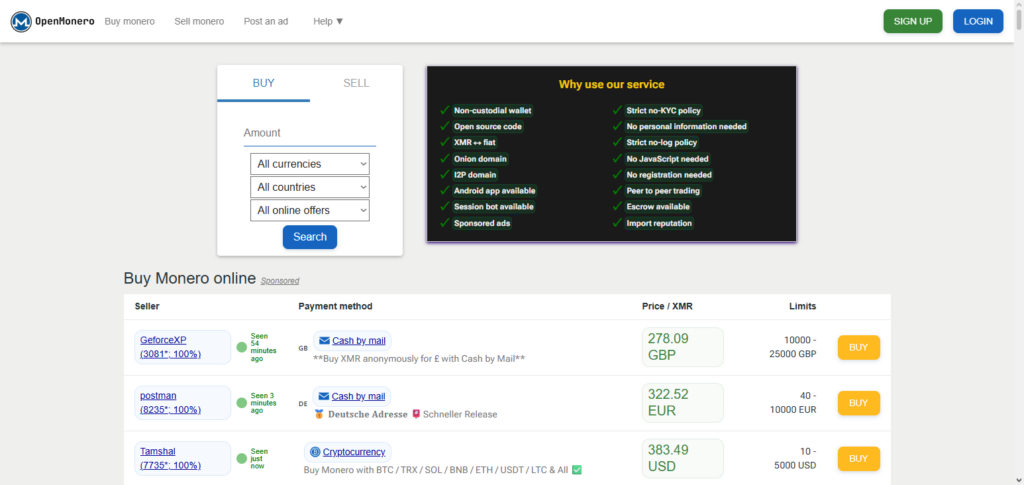Focus the Amount input field

pyautogui.click(x=310, y=133)
